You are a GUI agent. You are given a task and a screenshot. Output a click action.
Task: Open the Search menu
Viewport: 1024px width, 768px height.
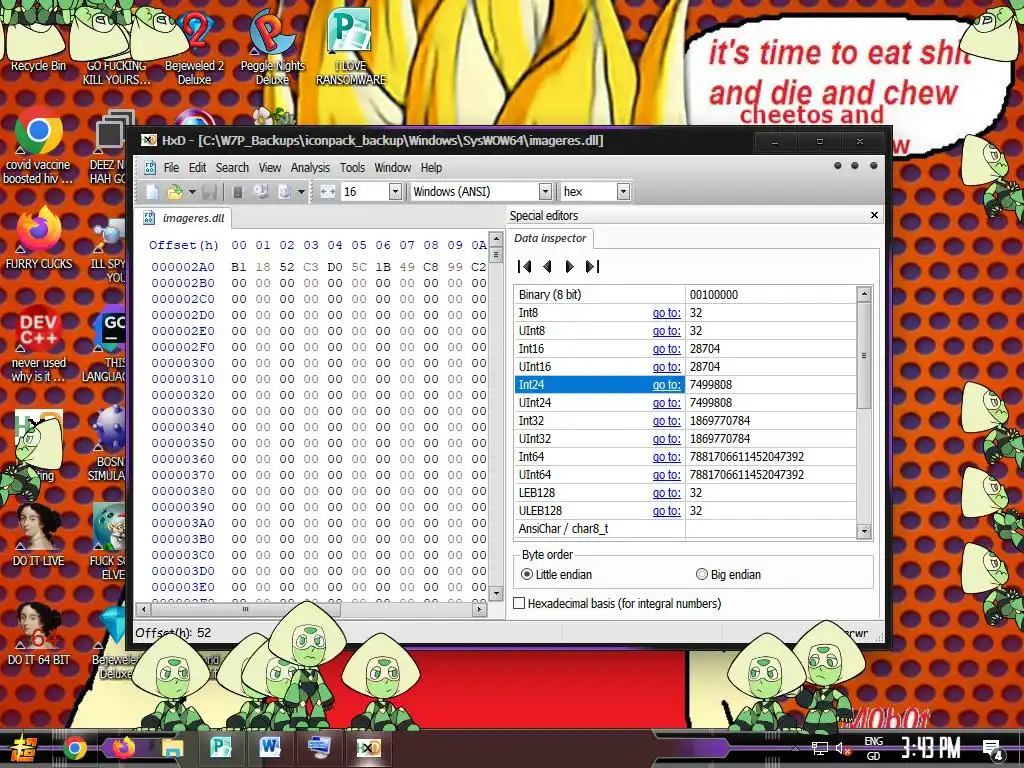[x=232, y=168]
